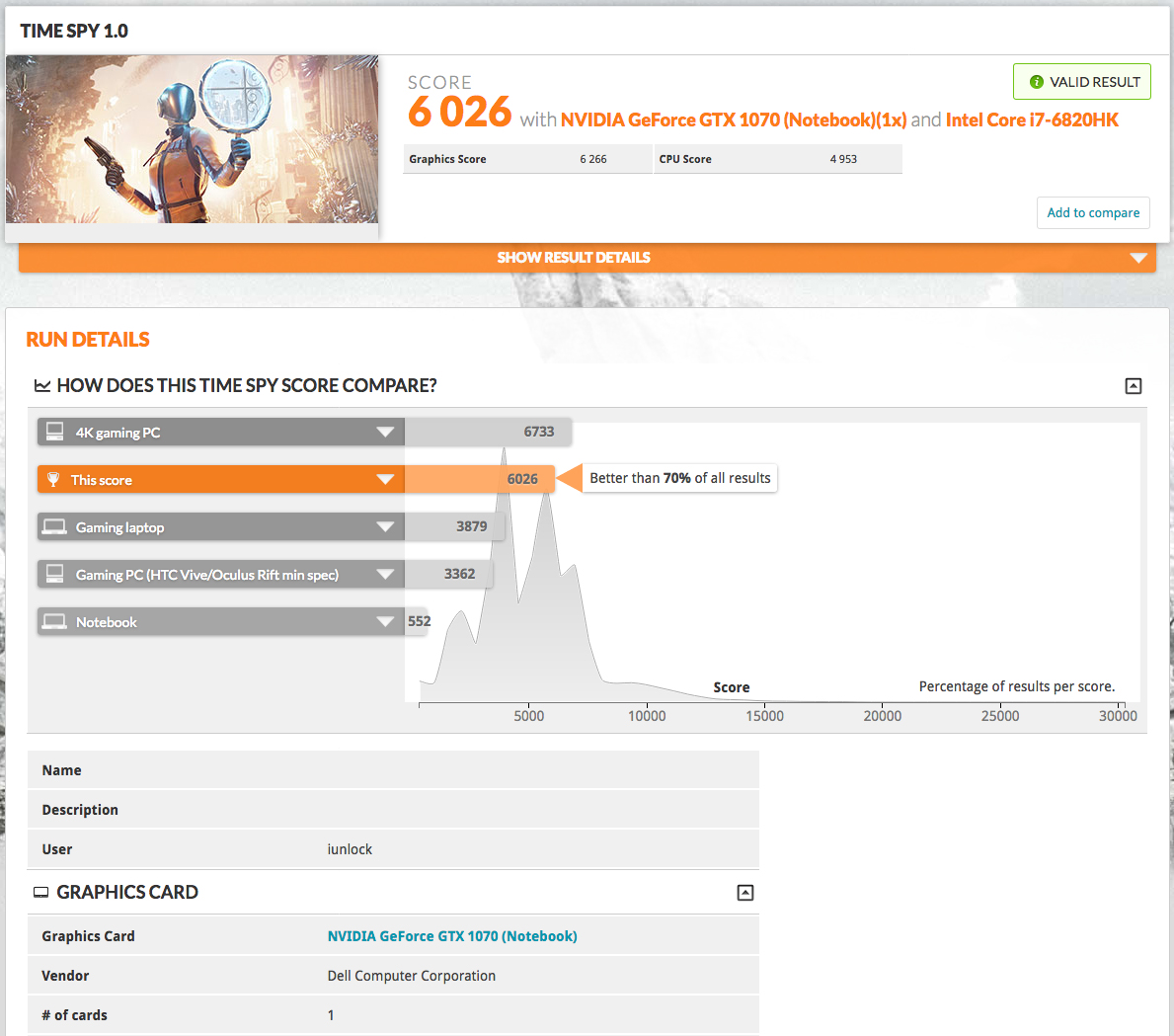
Task: Click the RUN DETAILS heading
Action: point(88,340)
